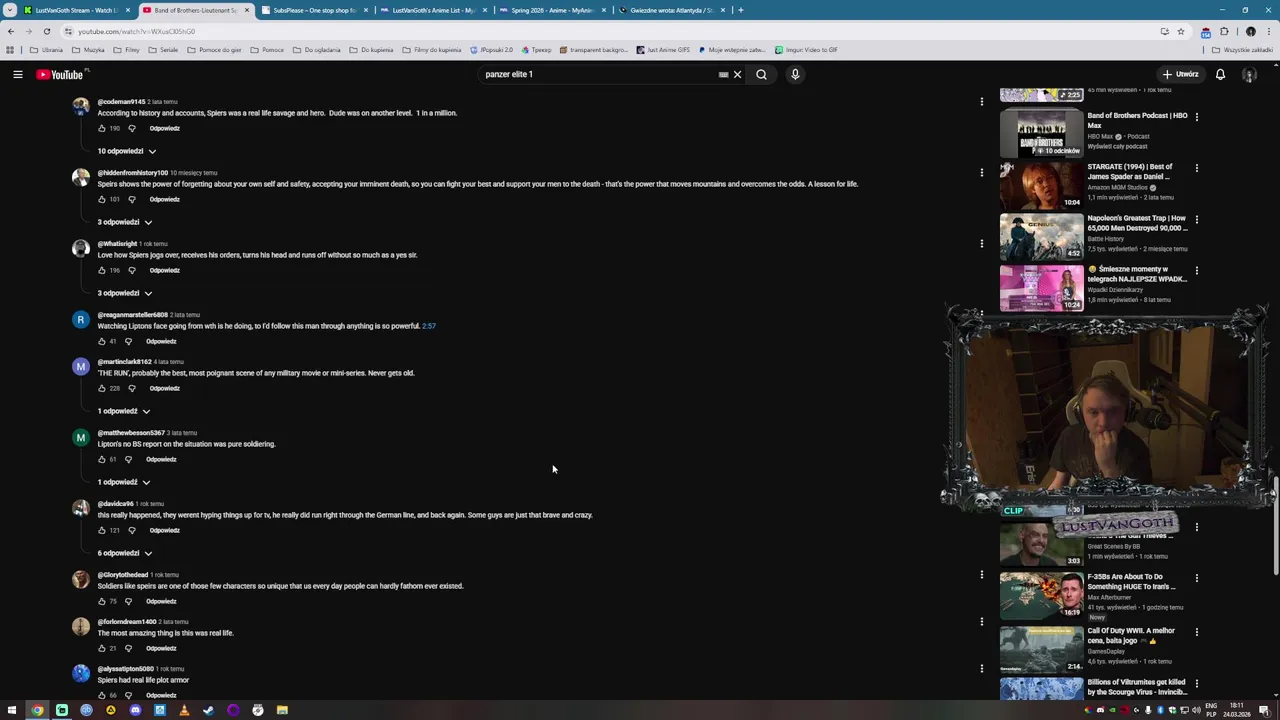Expand 3 odpowiedzi under @Whatisright comment
1280x720 pixels.
[125, 293]
